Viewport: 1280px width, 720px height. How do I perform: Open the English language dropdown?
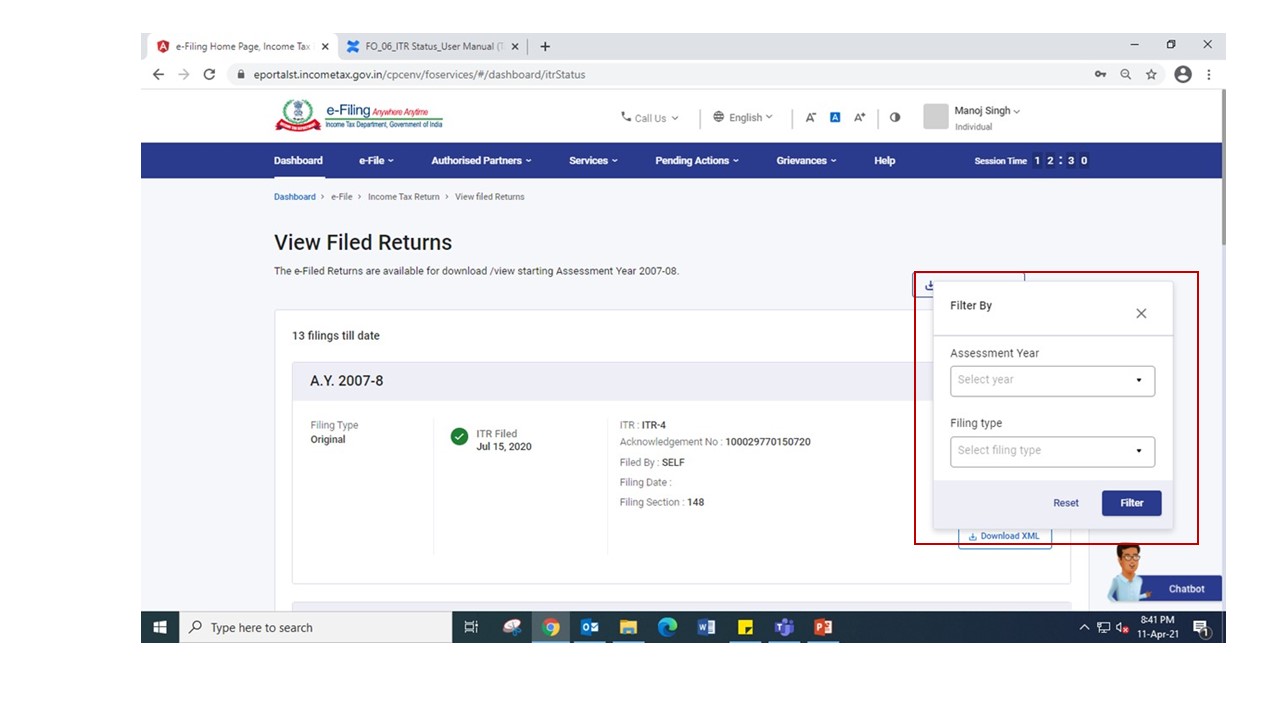coord(743,117)
